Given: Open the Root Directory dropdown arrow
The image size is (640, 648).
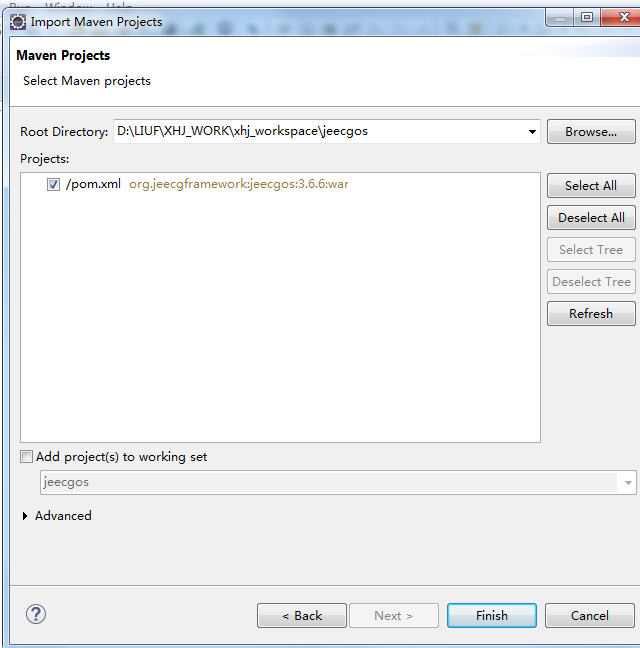Looking at the screenshot, I should tap(532, 132).
